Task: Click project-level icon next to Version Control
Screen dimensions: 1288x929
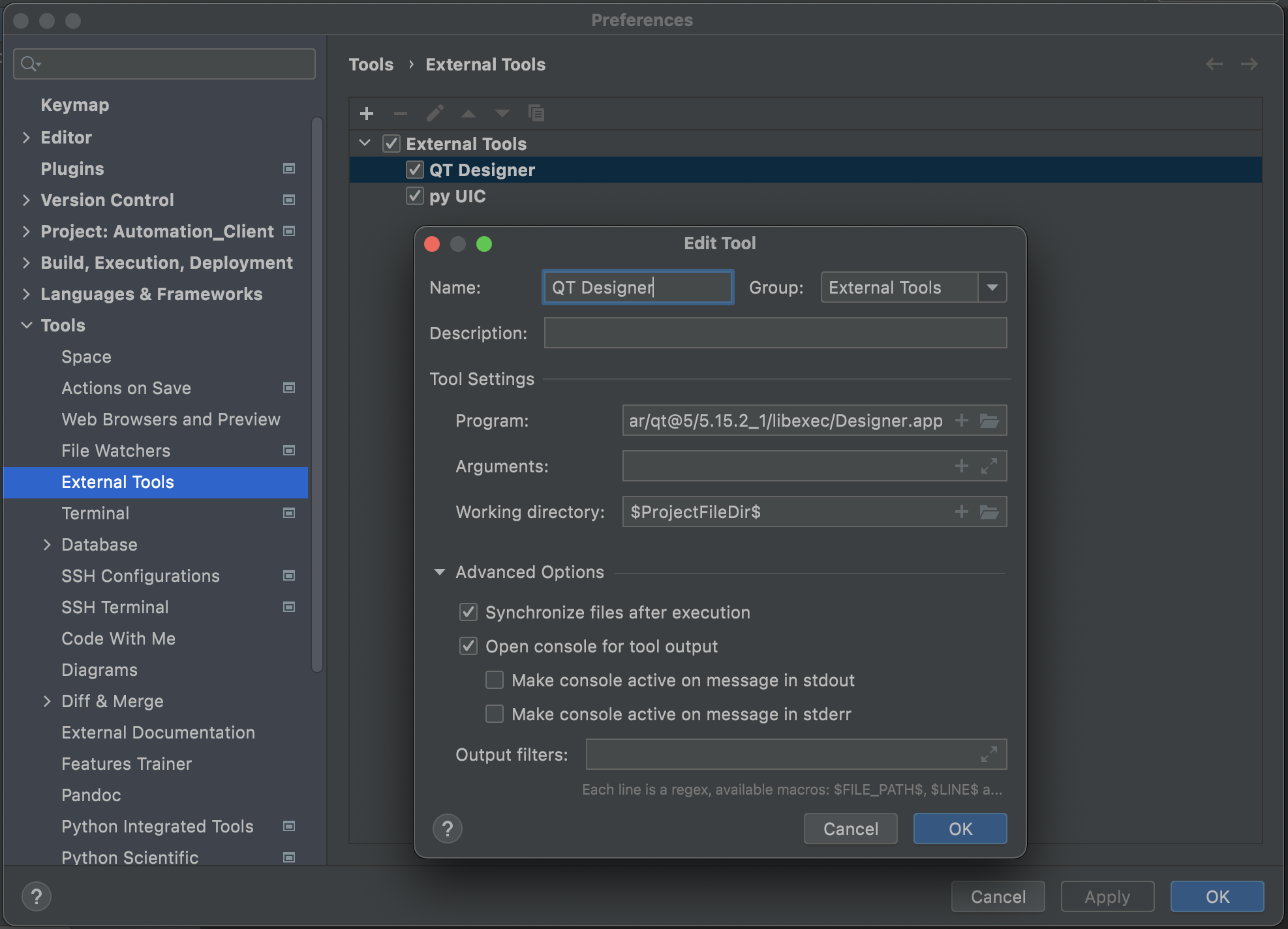Action: [x=289, y=200]
